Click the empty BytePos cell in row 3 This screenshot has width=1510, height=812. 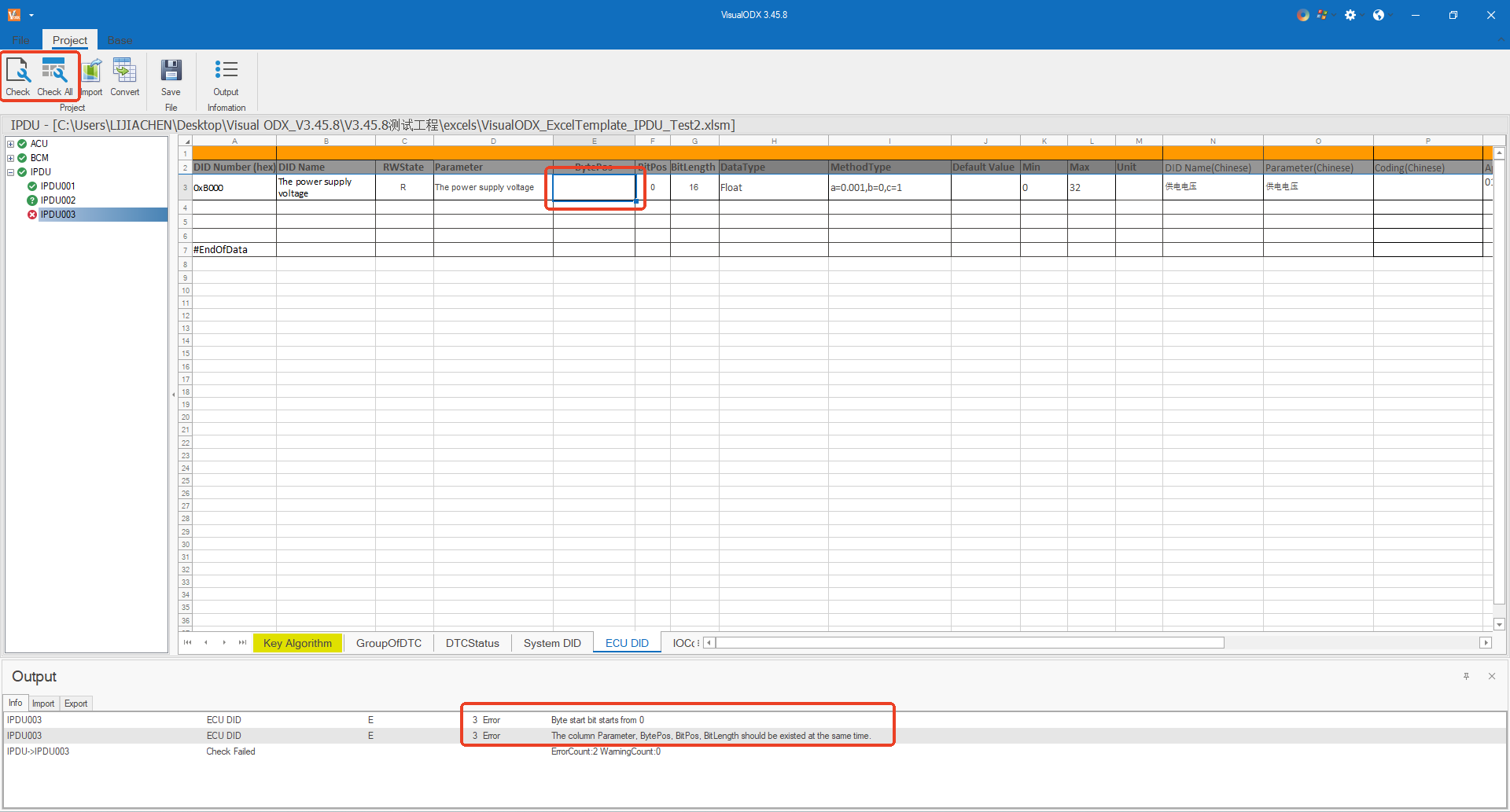click(594, 187)
